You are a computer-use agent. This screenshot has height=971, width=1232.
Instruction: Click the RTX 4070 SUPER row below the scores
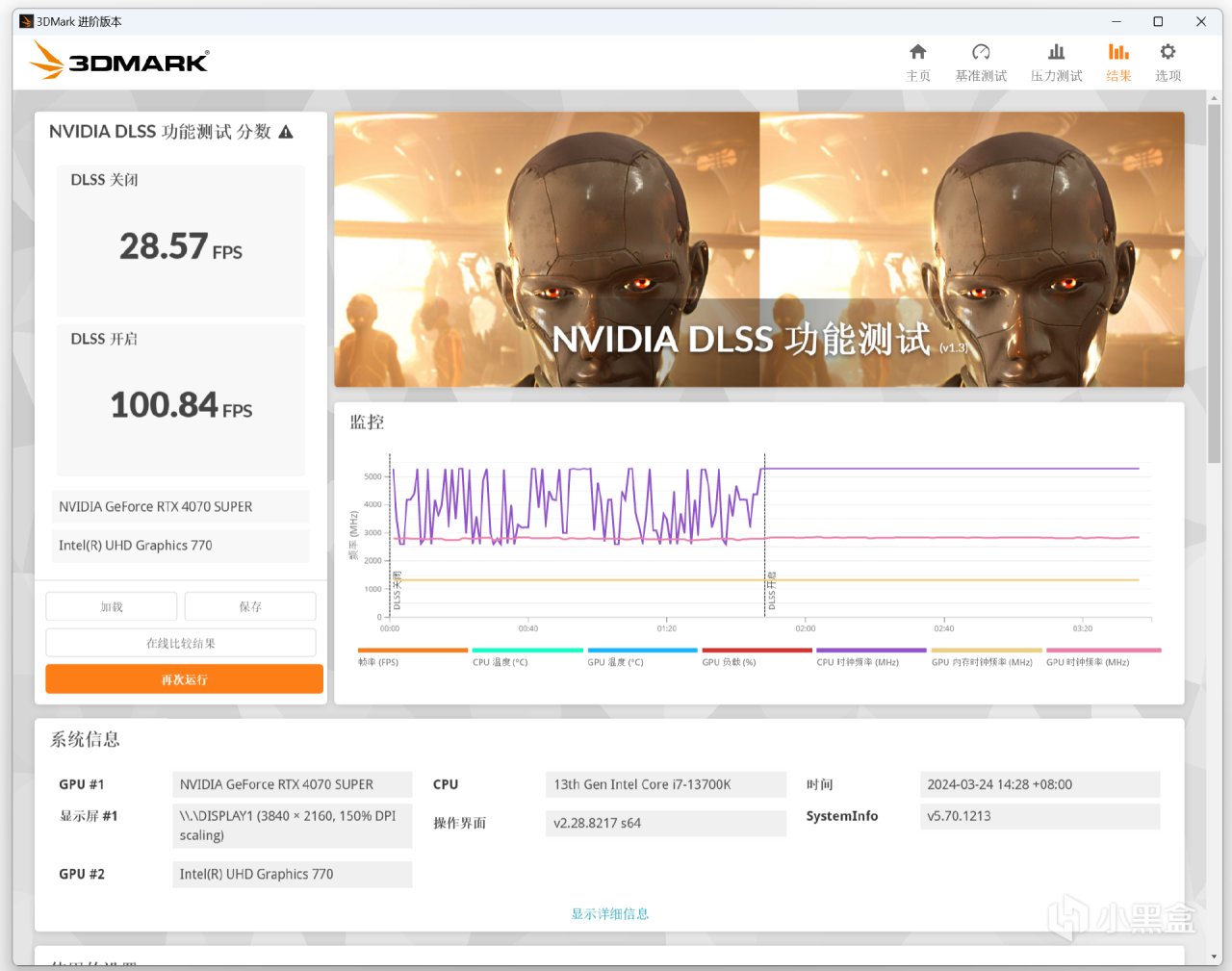point(181,507)
